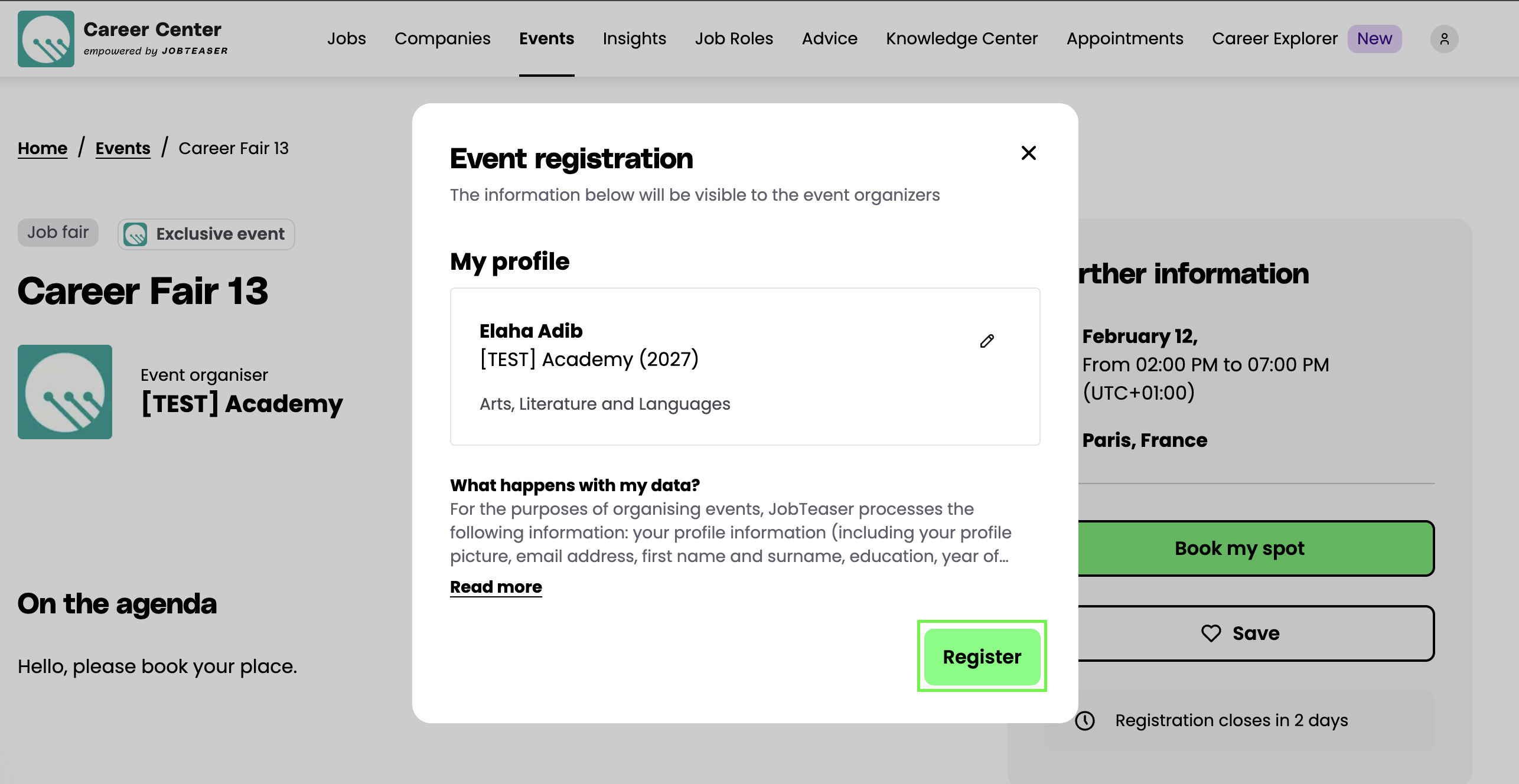Click the pencil edit profile icon
This screenshot has height=784, width=1519.
click(987, 341)
